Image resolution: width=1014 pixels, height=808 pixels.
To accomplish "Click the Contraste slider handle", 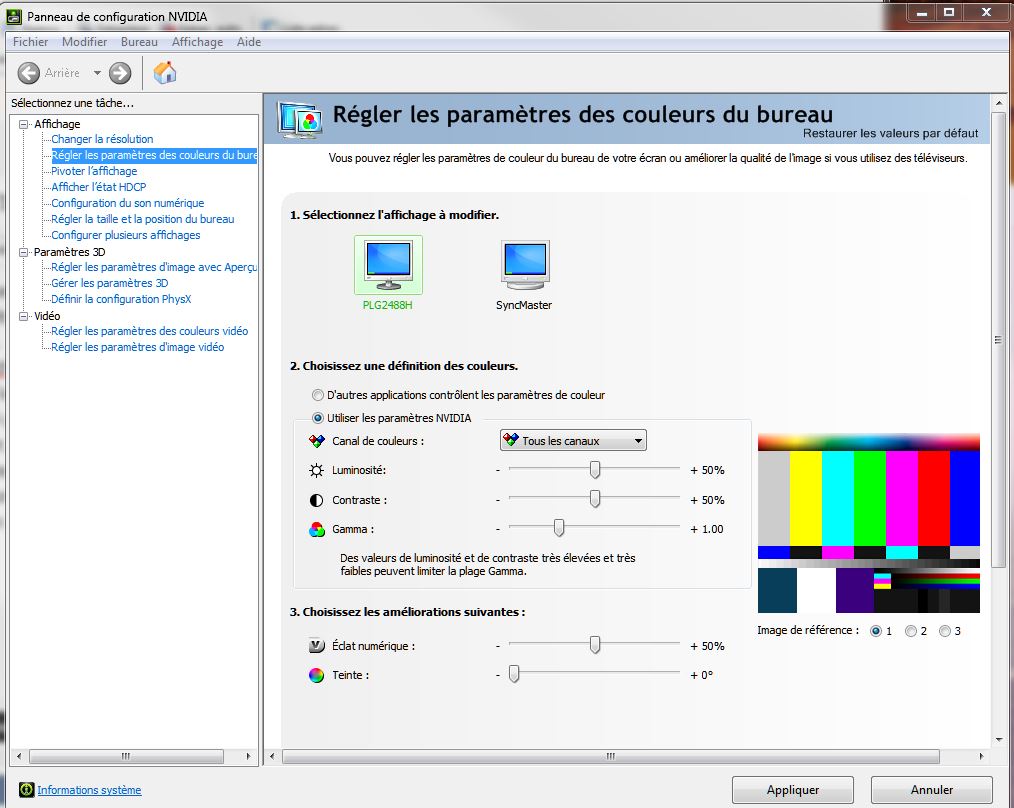I will [595, 499].
